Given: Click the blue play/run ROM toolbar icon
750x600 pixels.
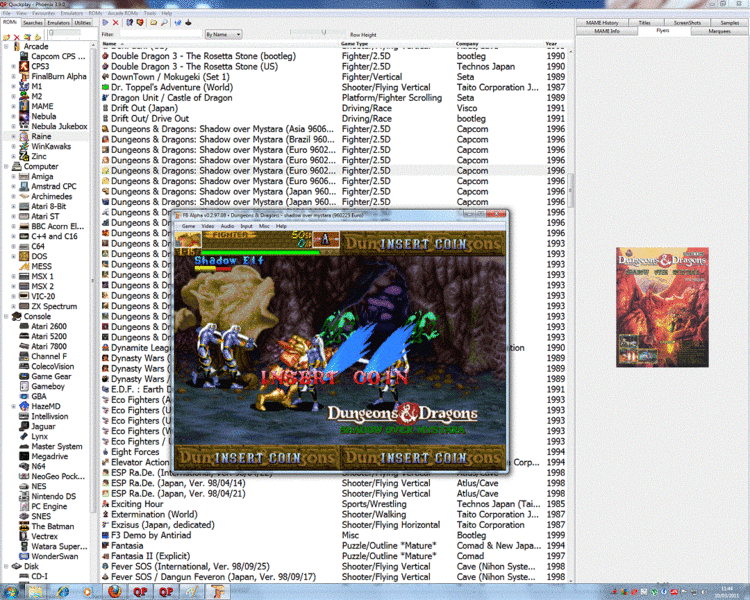Looking at the screenshot, I should pos(105,22).
